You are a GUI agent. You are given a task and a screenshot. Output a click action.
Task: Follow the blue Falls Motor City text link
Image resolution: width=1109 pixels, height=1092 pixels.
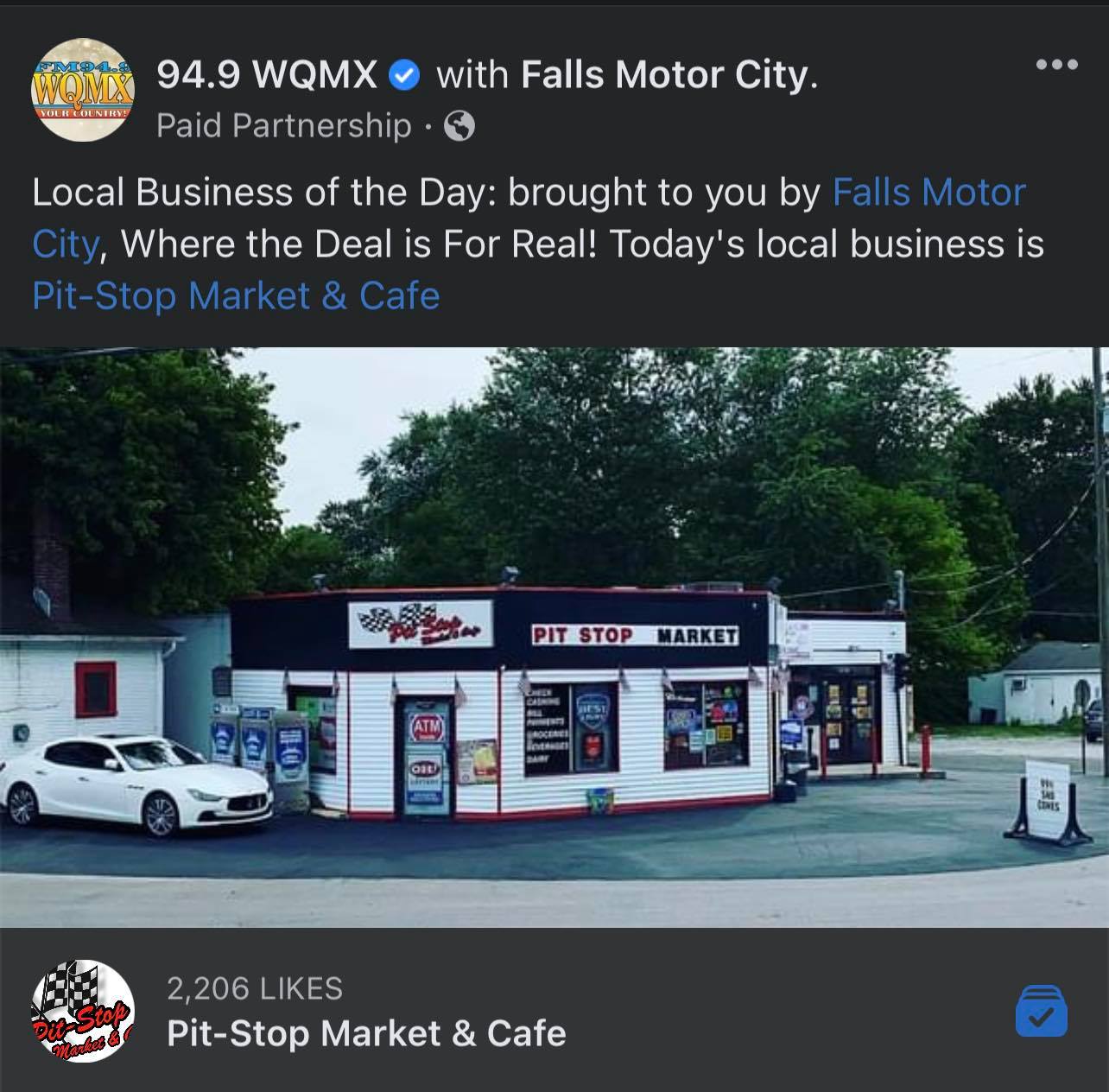[529, 218]
